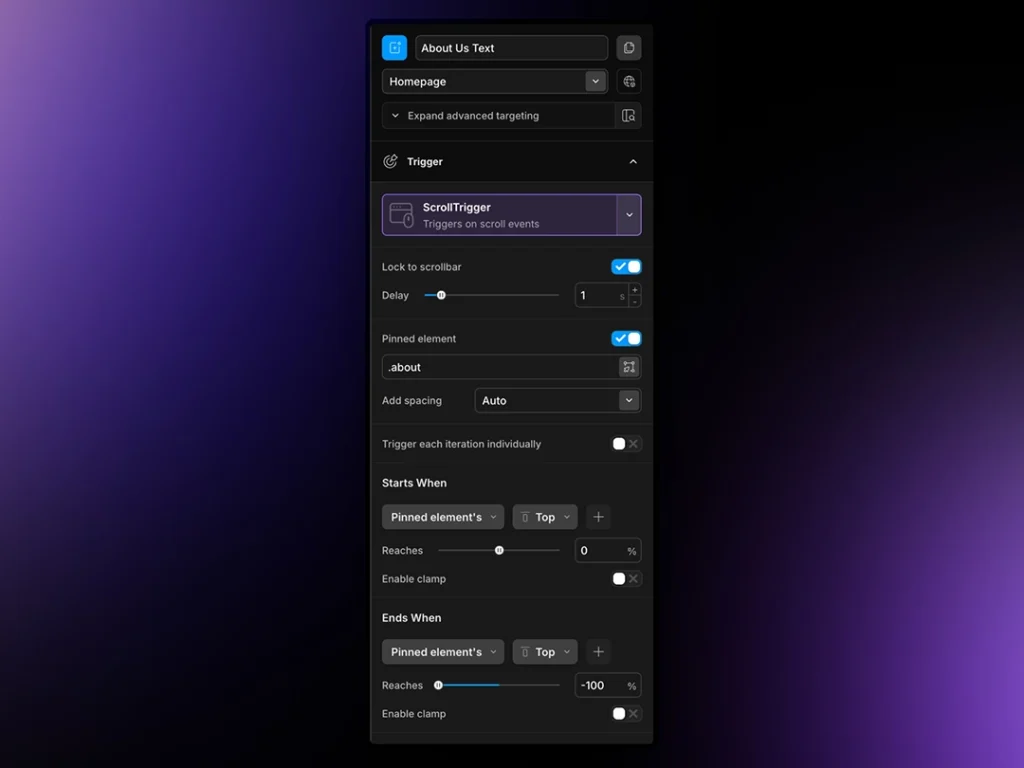Open the ScrollTrigger type dropdown
This screenshot has width=1024, height=768.
629,215
